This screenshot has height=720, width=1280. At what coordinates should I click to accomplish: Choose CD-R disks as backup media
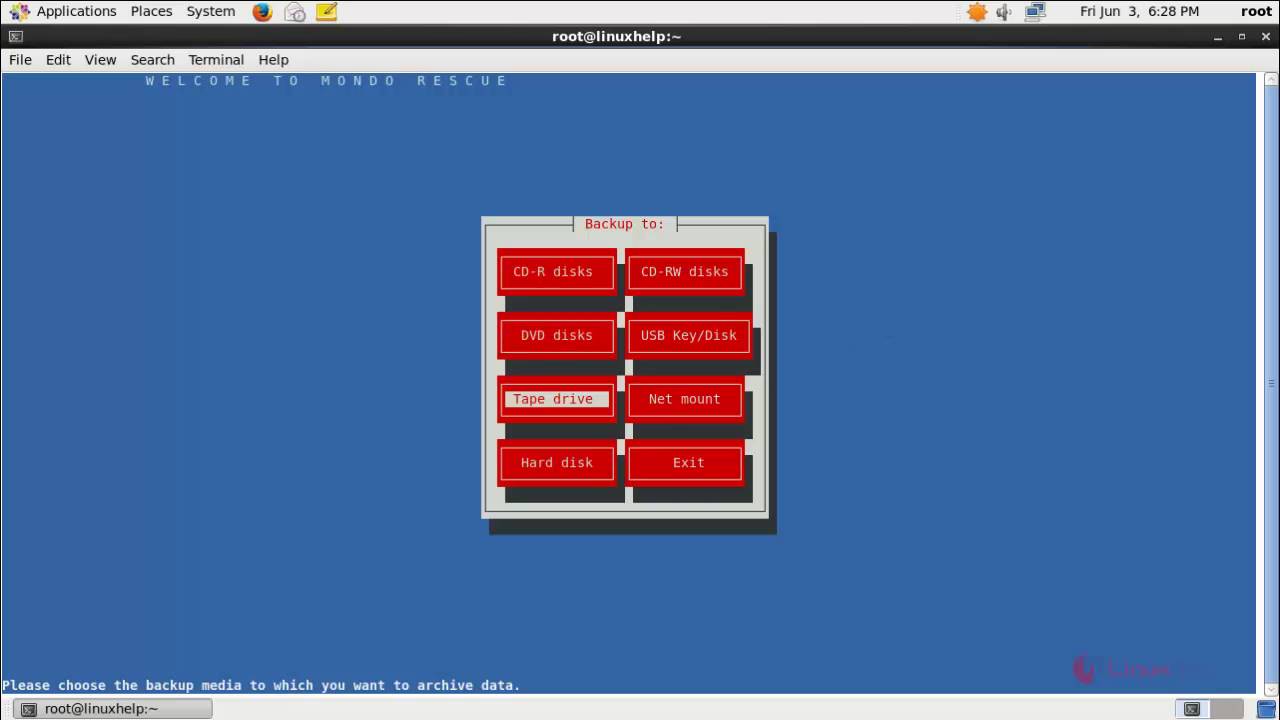click(556, 272)
